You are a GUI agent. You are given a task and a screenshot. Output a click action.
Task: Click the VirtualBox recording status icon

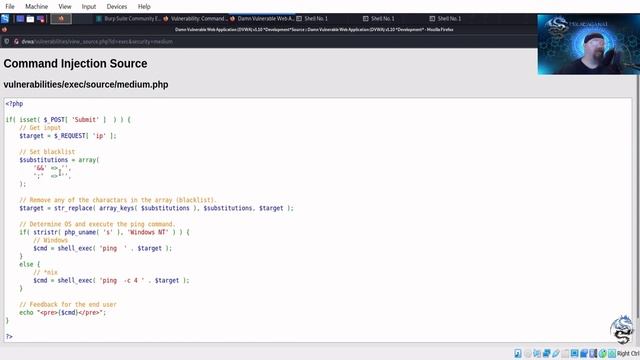584,353
